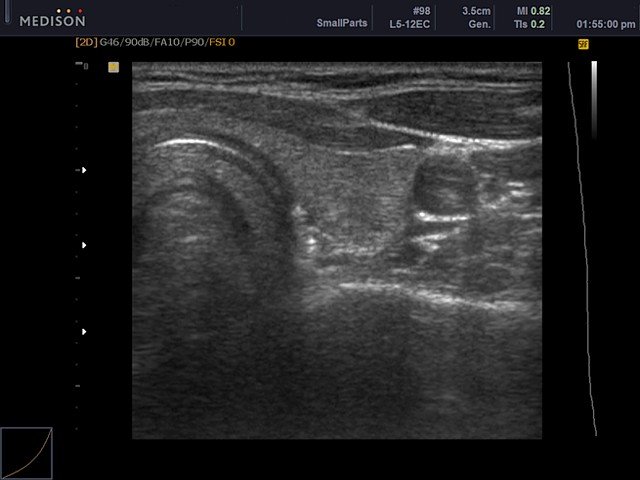Click the TIs 0.2 readout
The image size is (640, 480).
point(530,23)
